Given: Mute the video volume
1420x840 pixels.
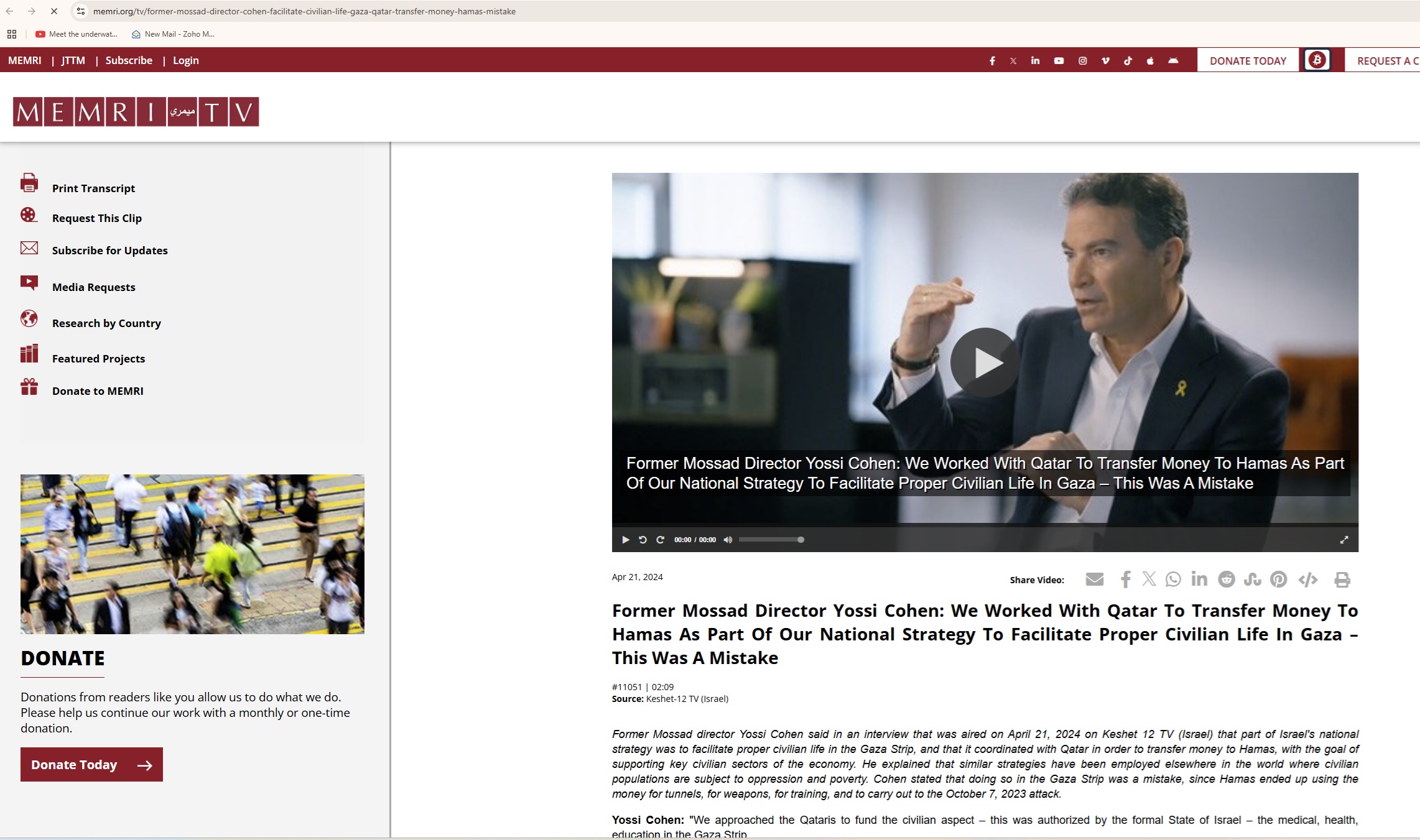Looking at the screenshot, I should point(728,540).
